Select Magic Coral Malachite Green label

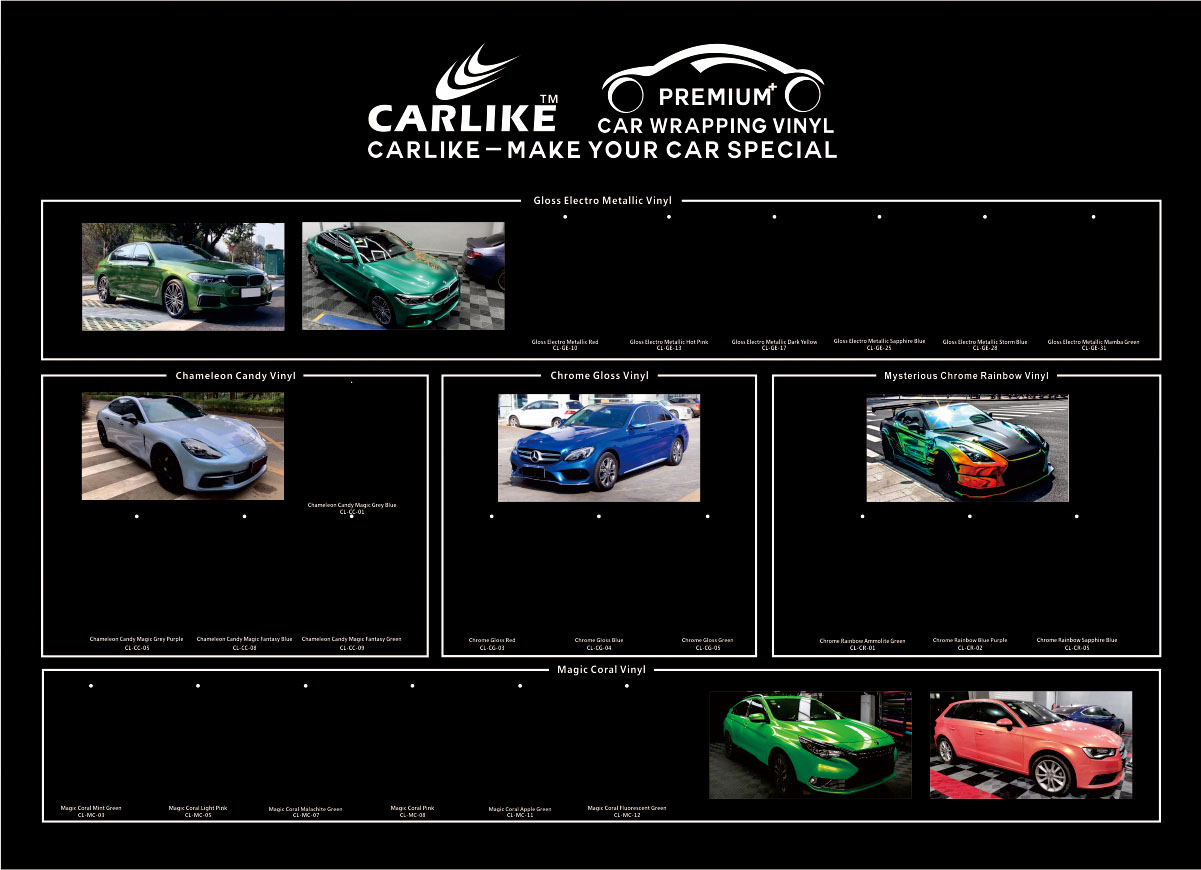pos(306,812)
